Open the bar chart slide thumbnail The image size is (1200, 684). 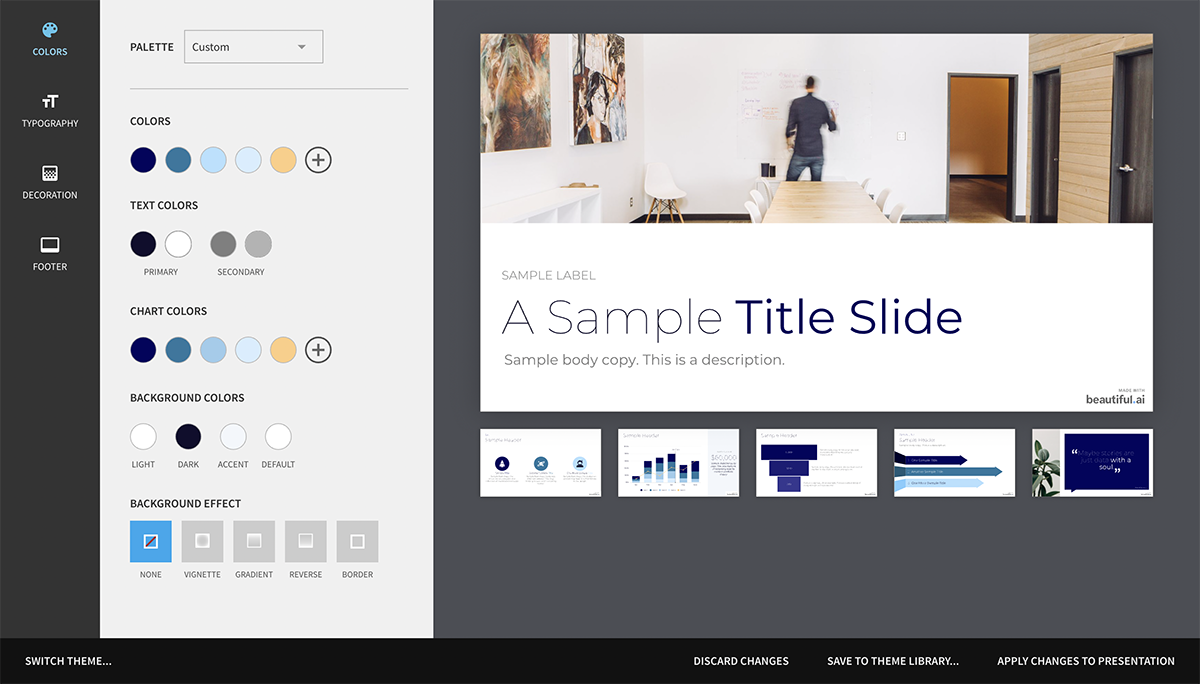point(678,462)
